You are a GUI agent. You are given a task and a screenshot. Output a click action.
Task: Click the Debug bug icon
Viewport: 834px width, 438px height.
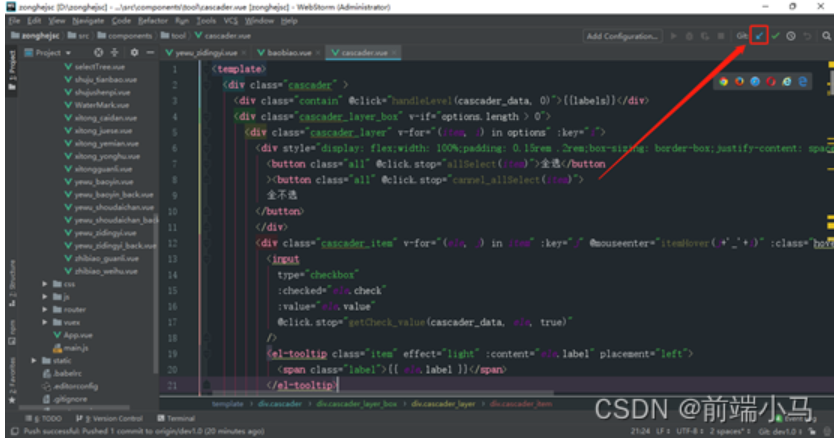[689, 36]
